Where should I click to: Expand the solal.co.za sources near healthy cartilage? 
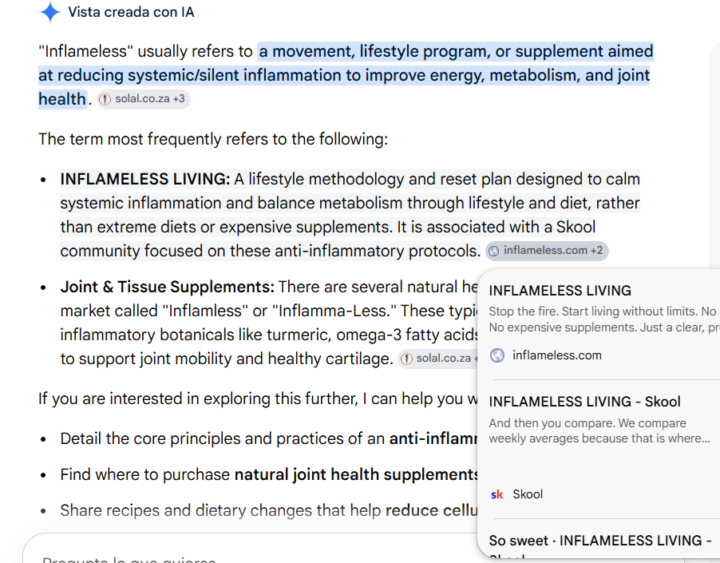438,359
